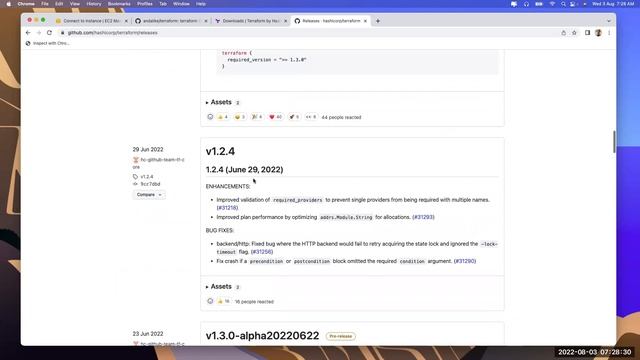
Task: Click the rocket reaction
Action: click(x=294, y=117)
